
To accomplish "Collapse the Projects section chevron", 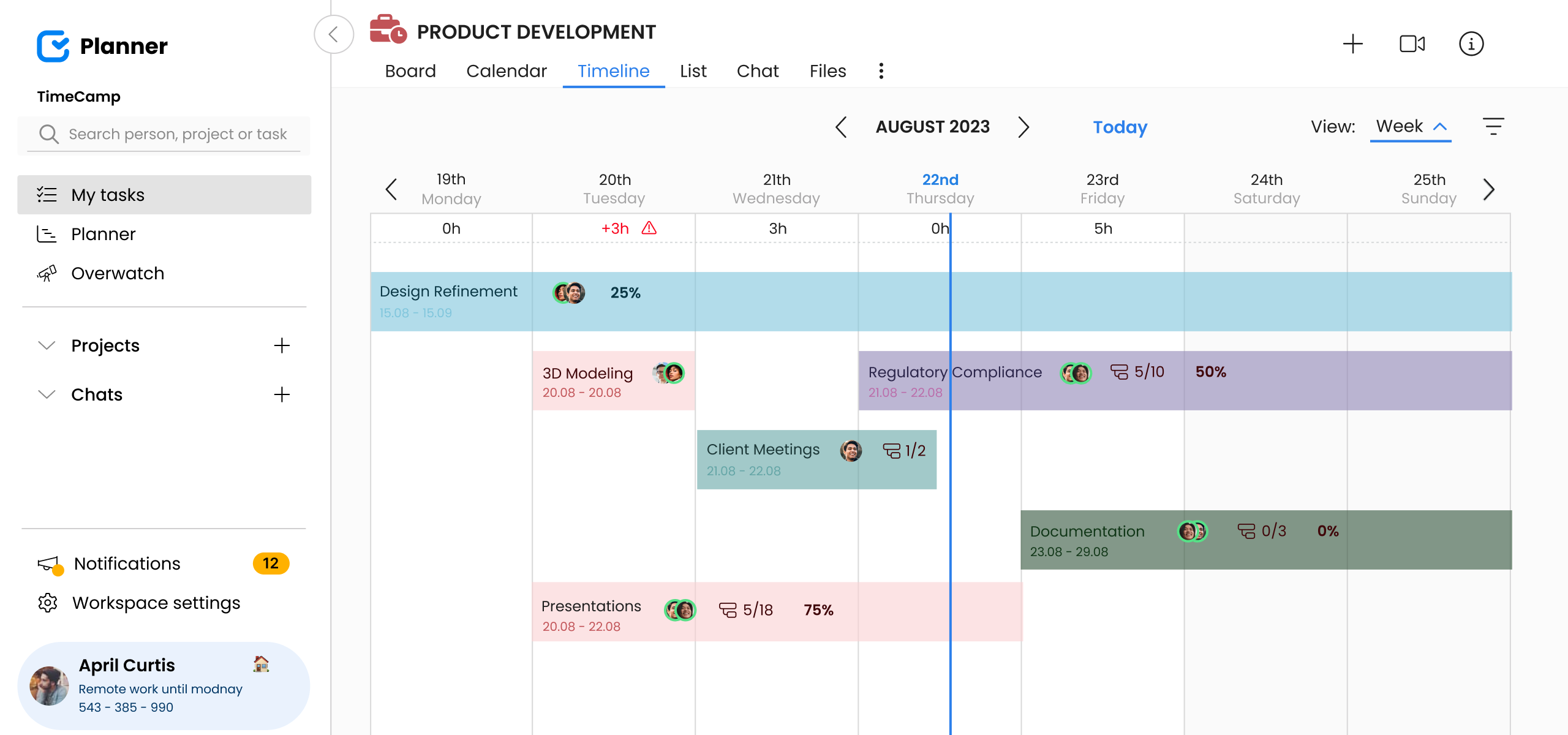I will click(47, 345).
